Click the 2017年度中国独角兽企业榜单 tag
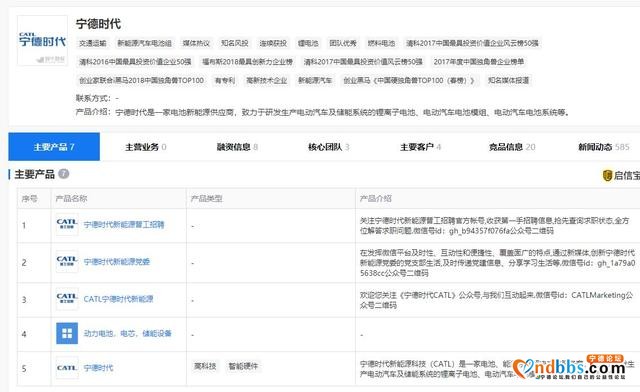The width and height of the screenshot is (640, 392). tap(478, 62)
